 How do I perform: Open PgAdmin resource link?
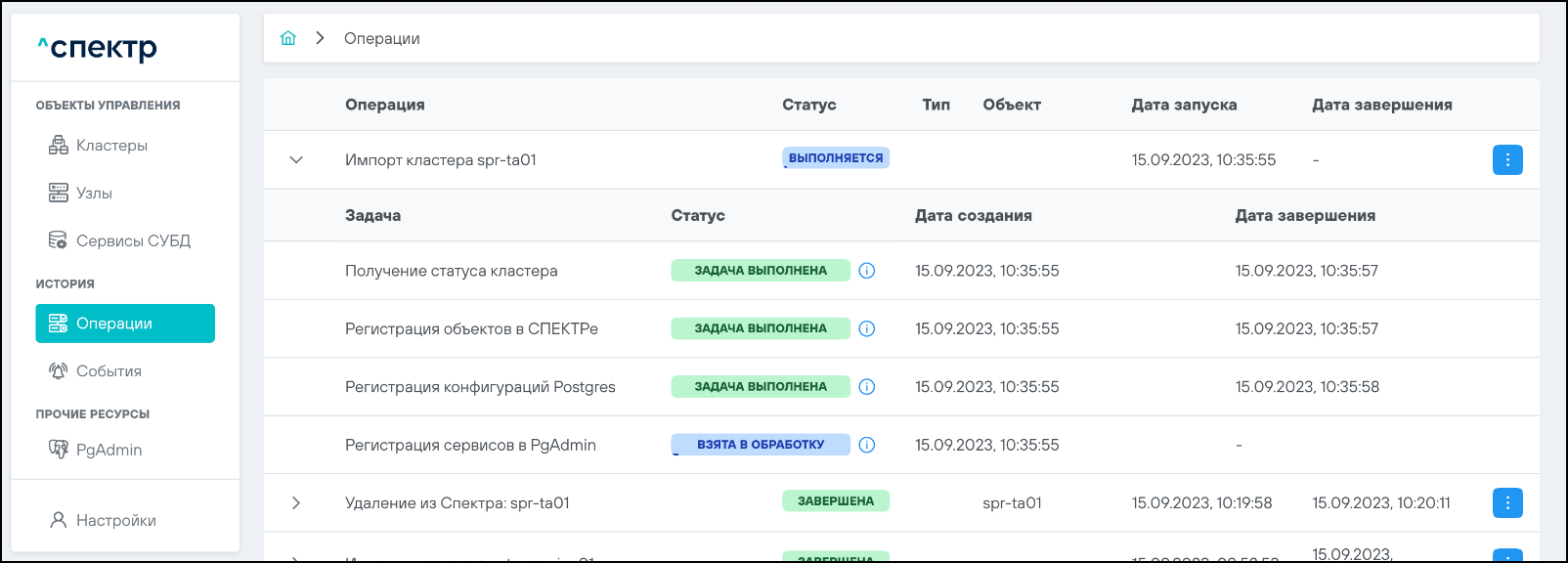(109, 450)
